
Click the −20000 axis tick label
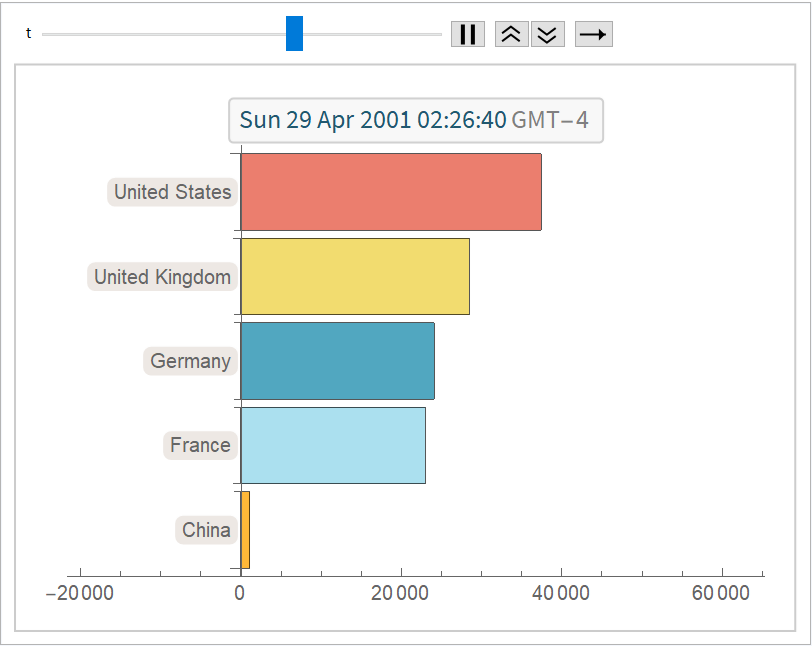pos(80,593)
